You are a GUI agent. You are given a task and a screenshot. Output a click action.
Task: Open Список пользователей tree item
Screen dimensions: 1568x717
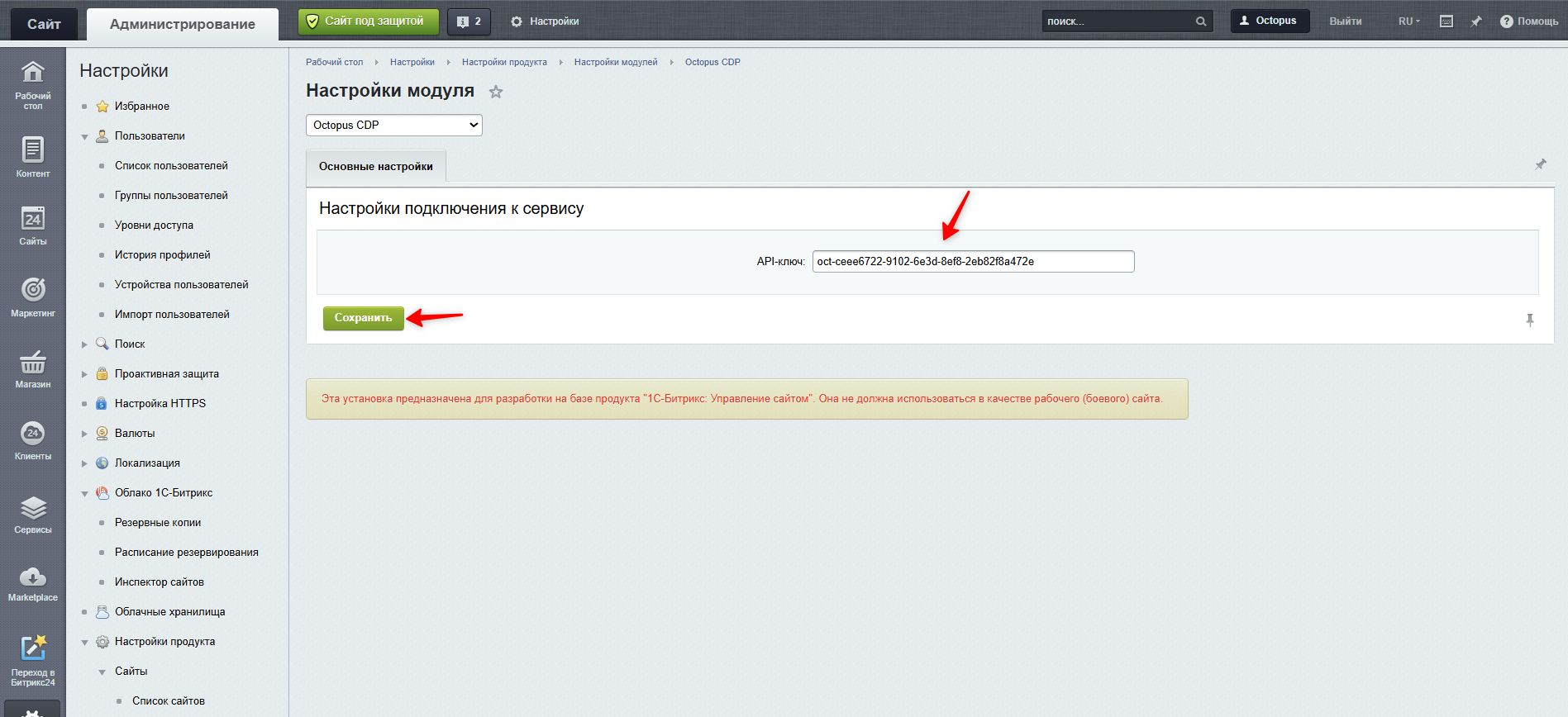click(171, 165)
